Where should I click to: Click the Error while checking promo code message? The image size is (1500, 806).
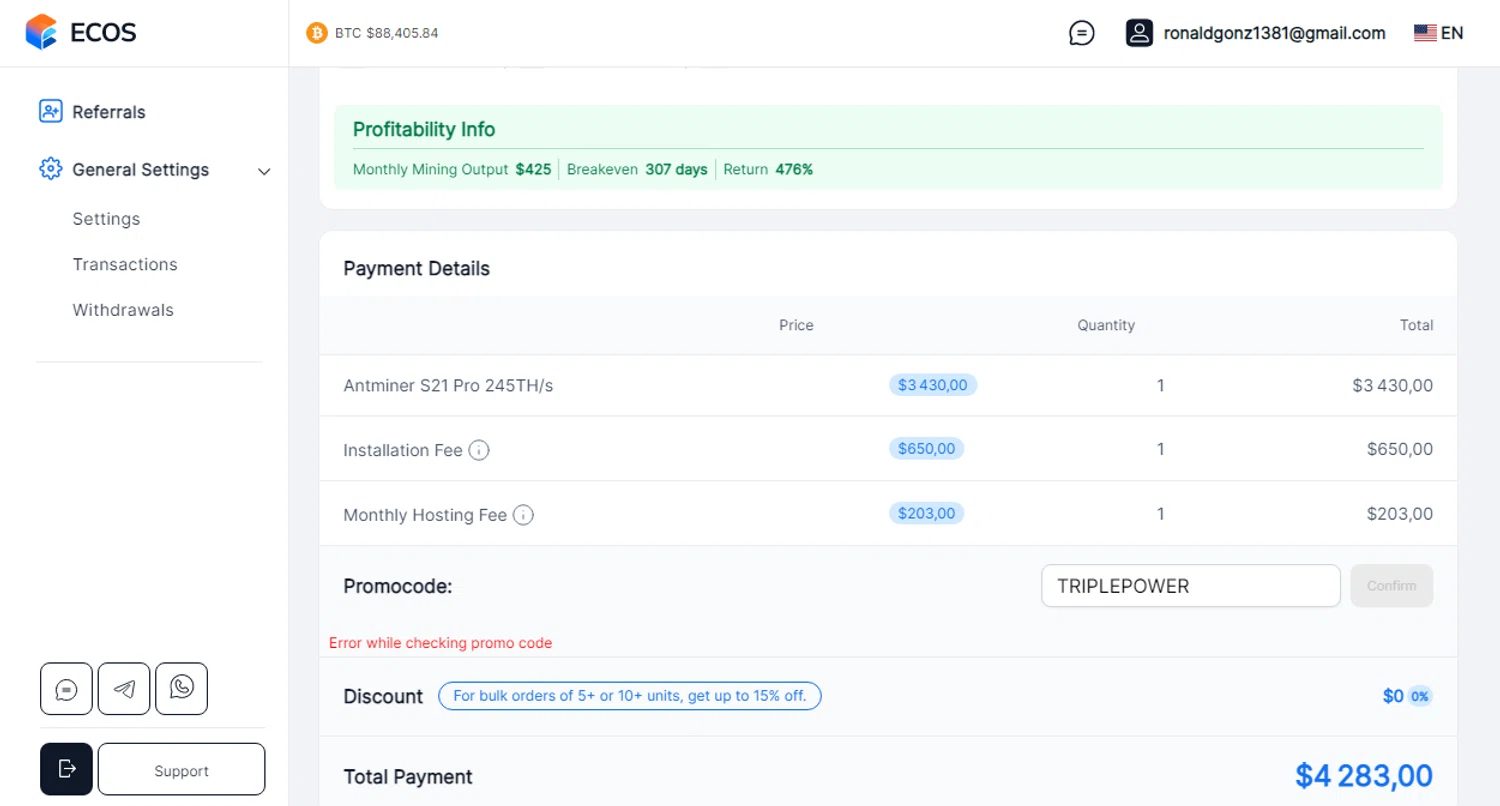[x=440, y=643]
